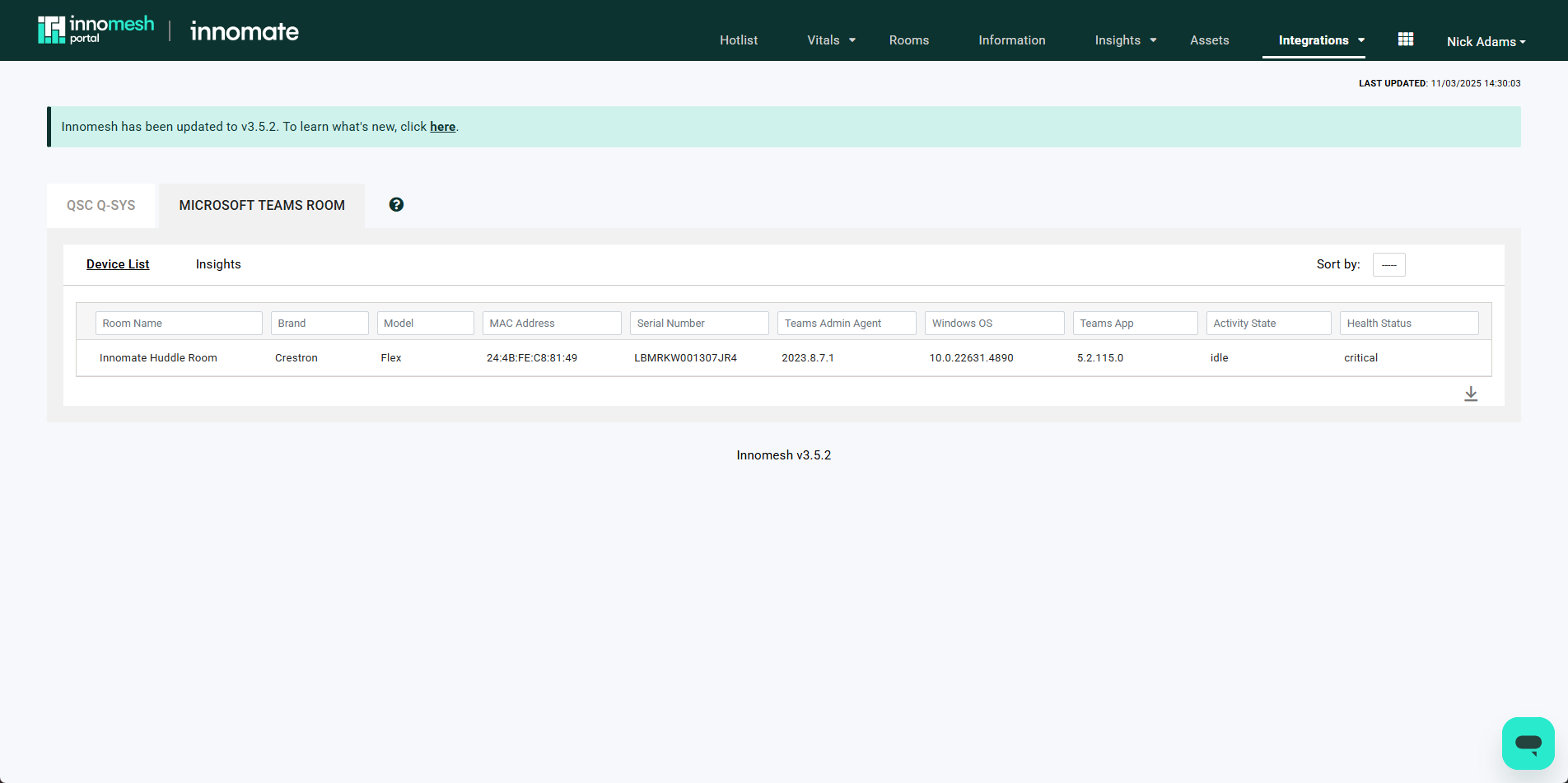Viewport: 1568px width, 783px height.
Task: Focus the Room Name filter field
Action: [179, 323]
